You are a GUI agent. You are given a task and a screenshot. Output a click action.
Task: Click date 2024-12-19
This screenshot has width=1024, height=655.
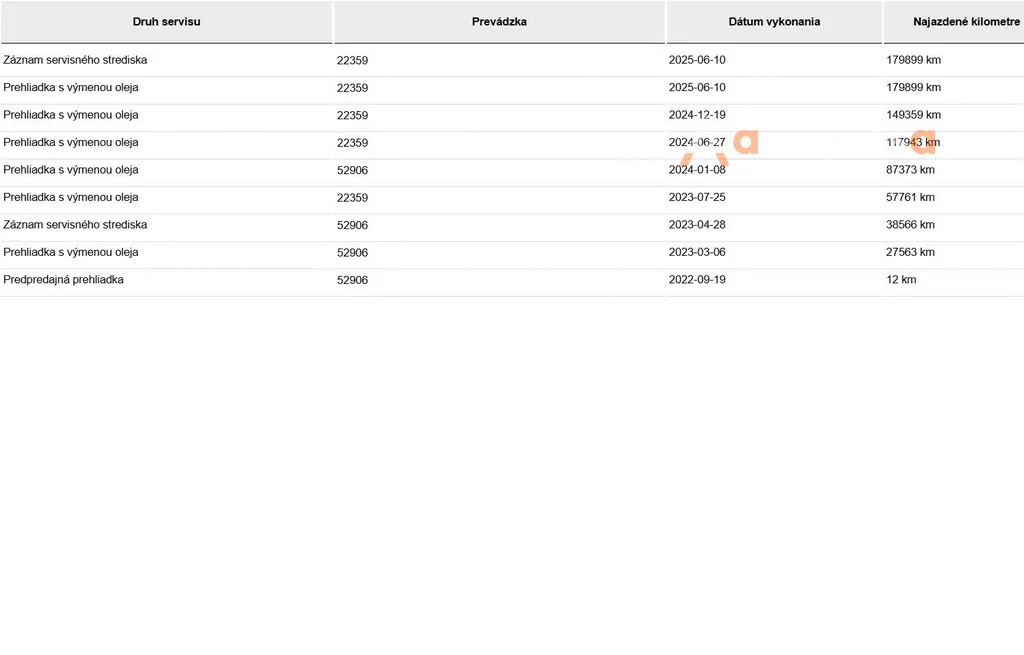coord(697,115)
